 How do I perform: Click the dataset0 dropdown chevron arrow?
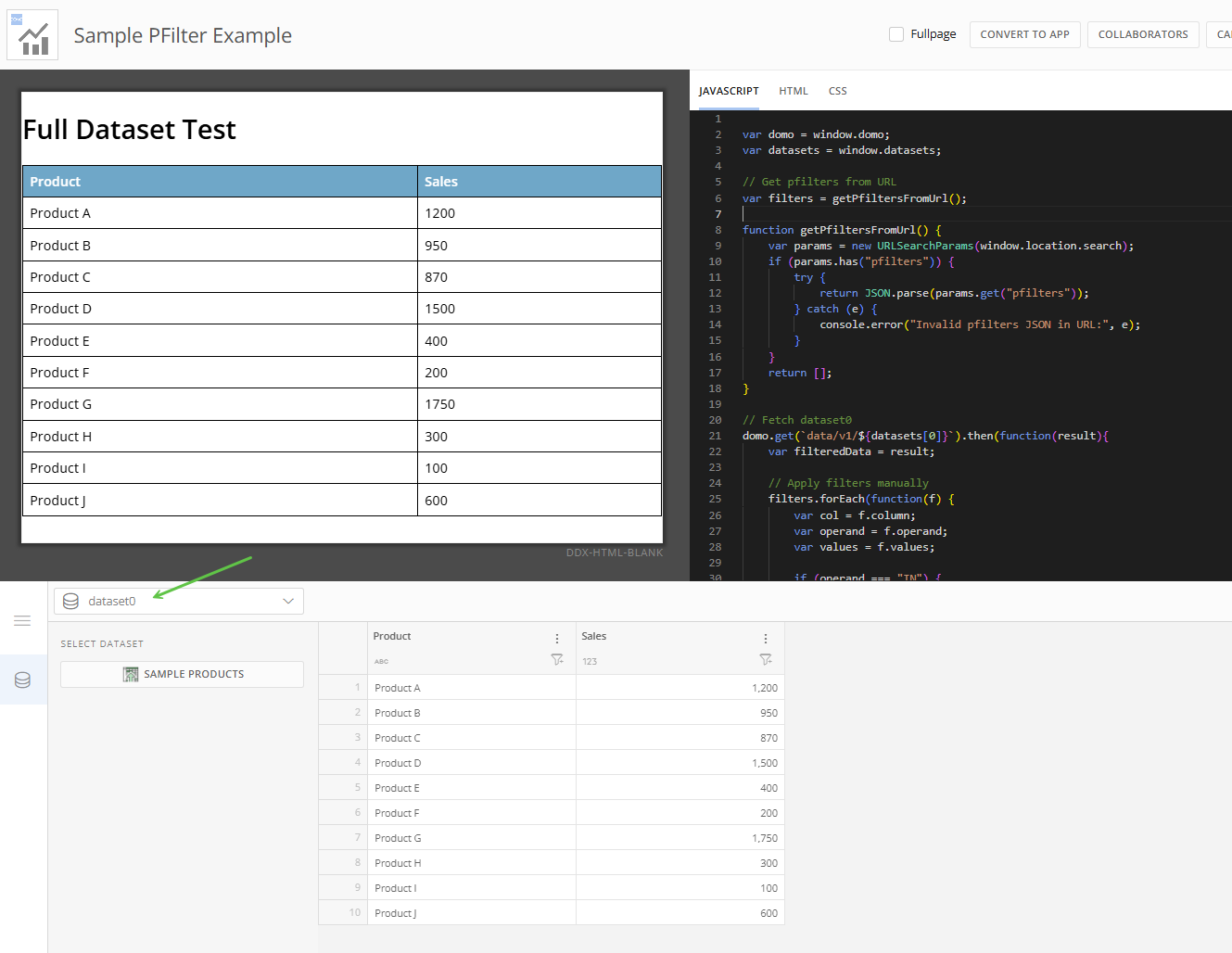click(288, 601)
